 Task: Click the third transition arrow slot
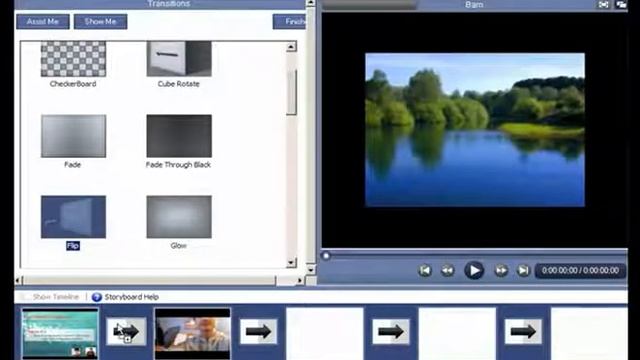coord(391,331)
